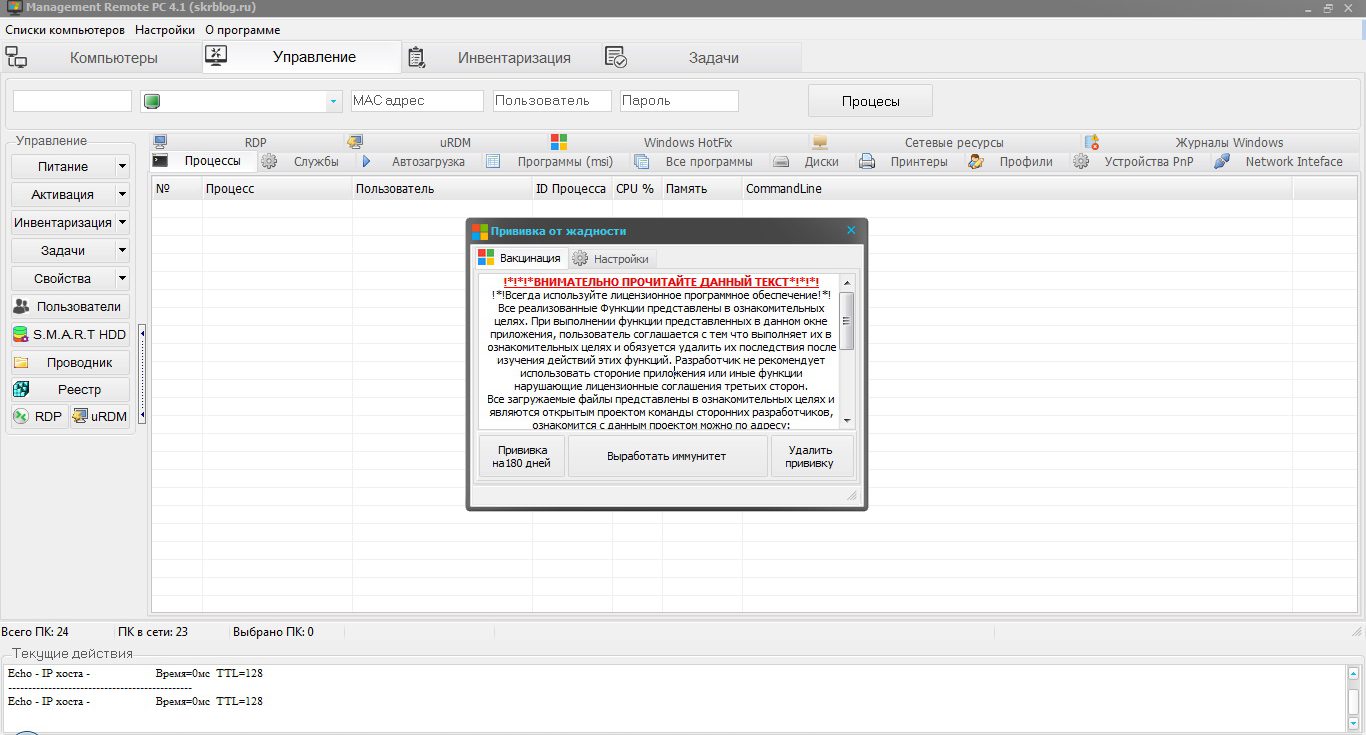The height and width of the screenshot is (735, 1366).
Task: Click the Текущие действия log scrollbar
Action: (x=1354, y=699)
